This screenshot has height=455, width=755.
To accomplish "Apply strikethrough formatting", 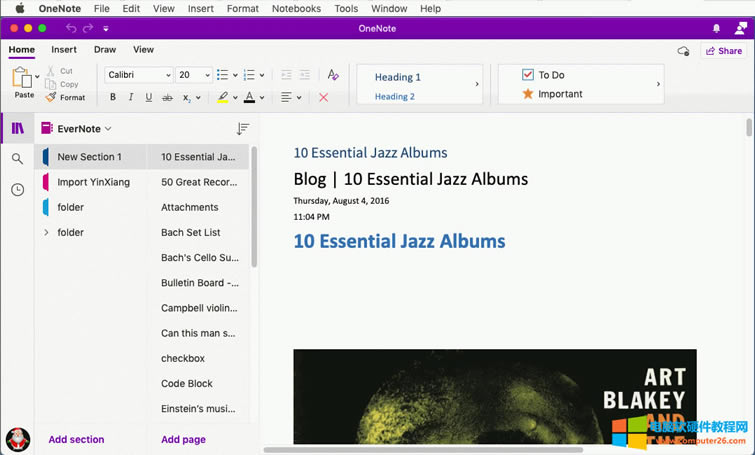I will [167, 98].
